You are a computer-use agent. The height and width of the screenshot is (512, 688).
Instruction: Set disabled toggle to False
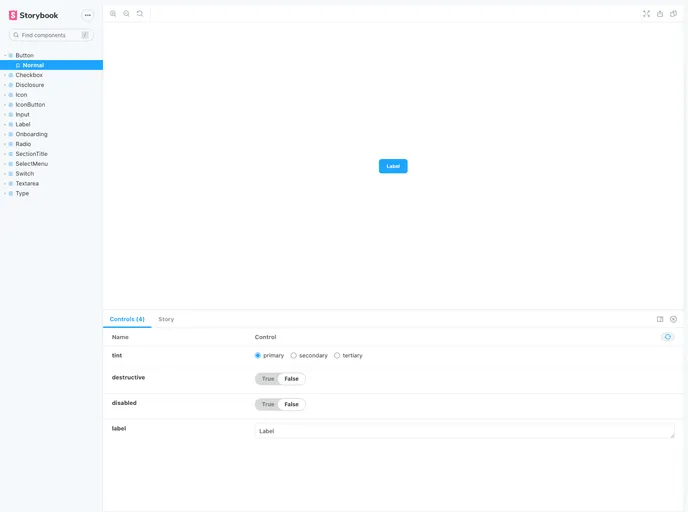pyautogui.click(x=291, y=404)
